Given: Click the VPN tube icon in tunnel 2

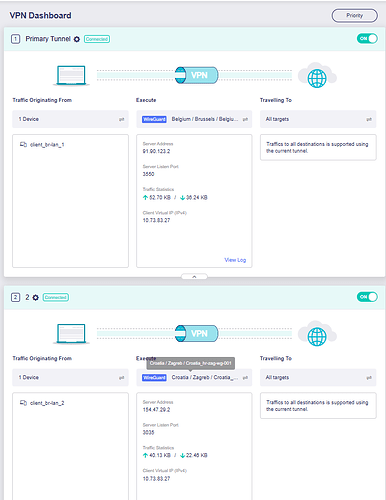Looking at the screenshot, I should click(x=197, y=333).
